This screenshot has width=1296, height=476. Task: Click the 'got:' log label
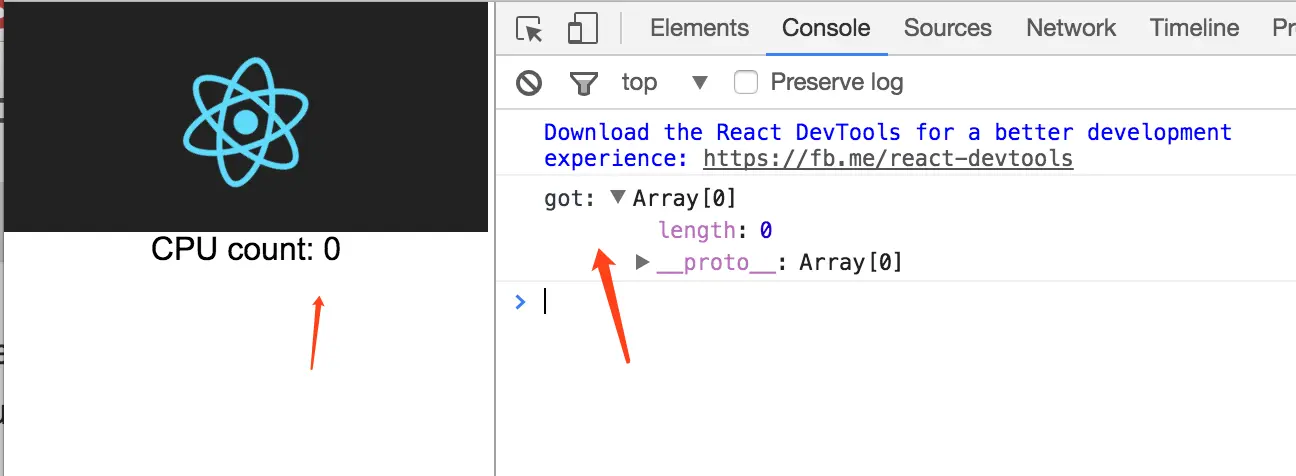(x=570, y=198)
